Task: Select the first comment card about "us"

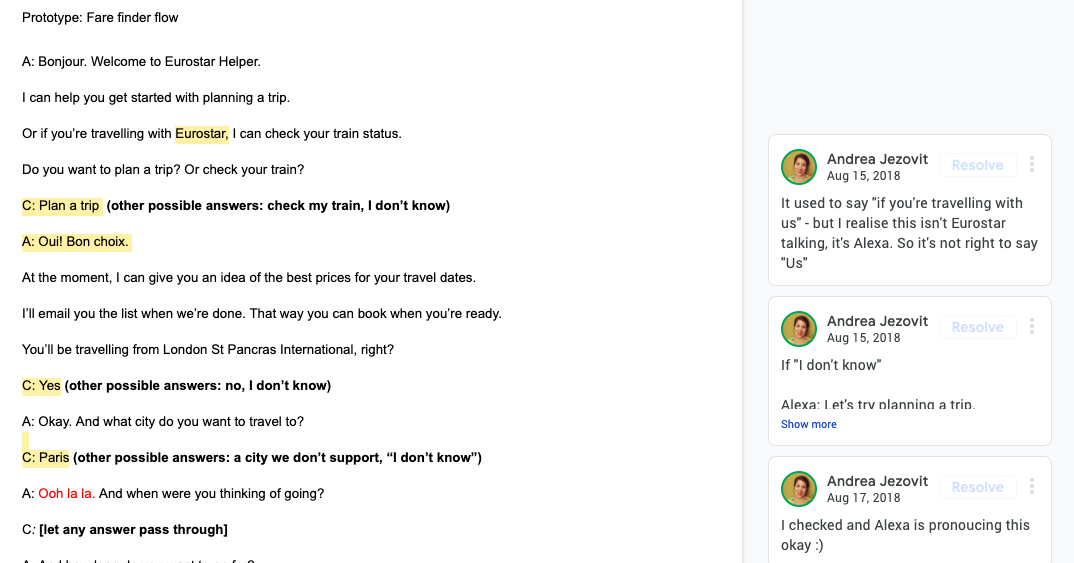Action: point(909,233)
